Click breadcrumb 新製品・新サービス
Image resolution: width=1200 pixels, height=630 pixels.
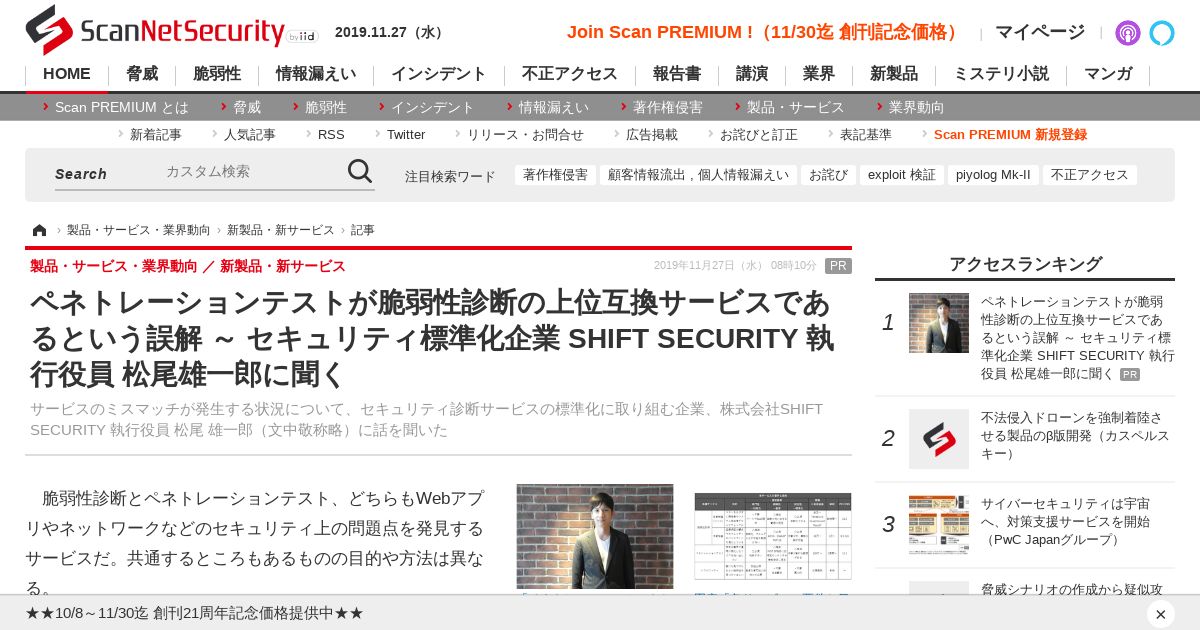(x=281, y=230)
